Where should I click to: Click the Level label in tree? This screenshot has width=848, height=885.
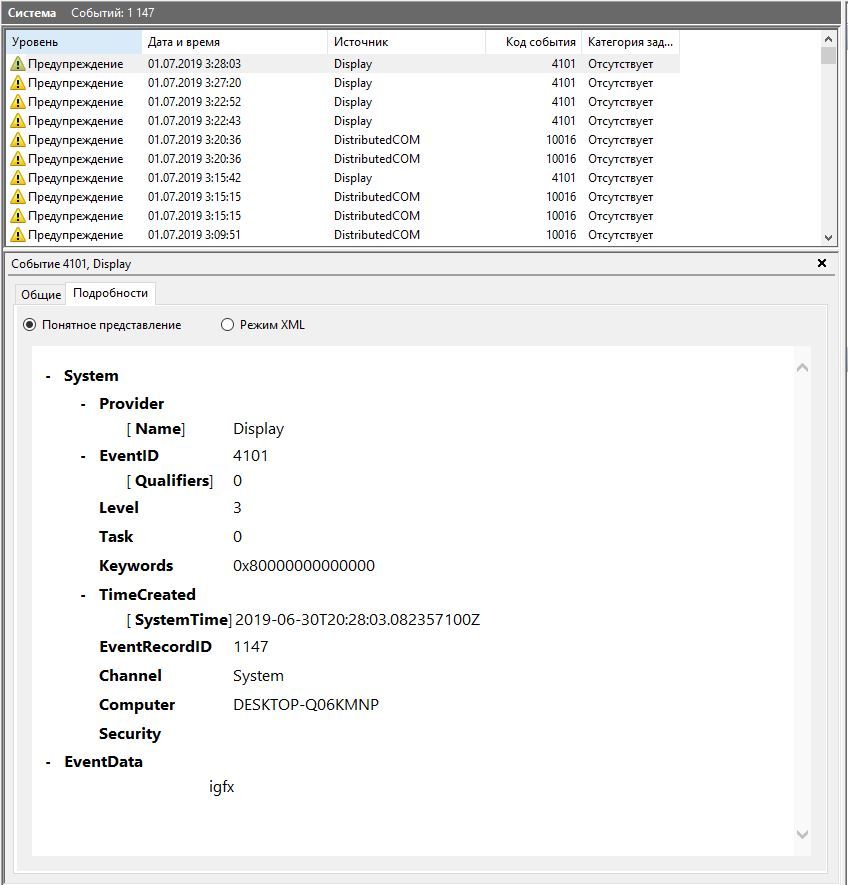pyautogui.click(x=119, y=508)
